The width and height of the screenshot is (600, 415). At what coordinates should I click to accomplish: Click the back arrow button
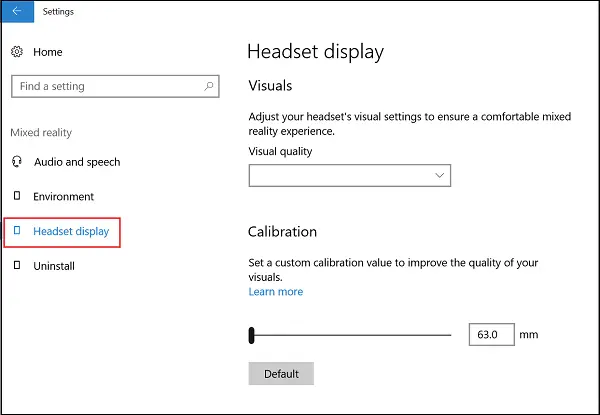17,11
